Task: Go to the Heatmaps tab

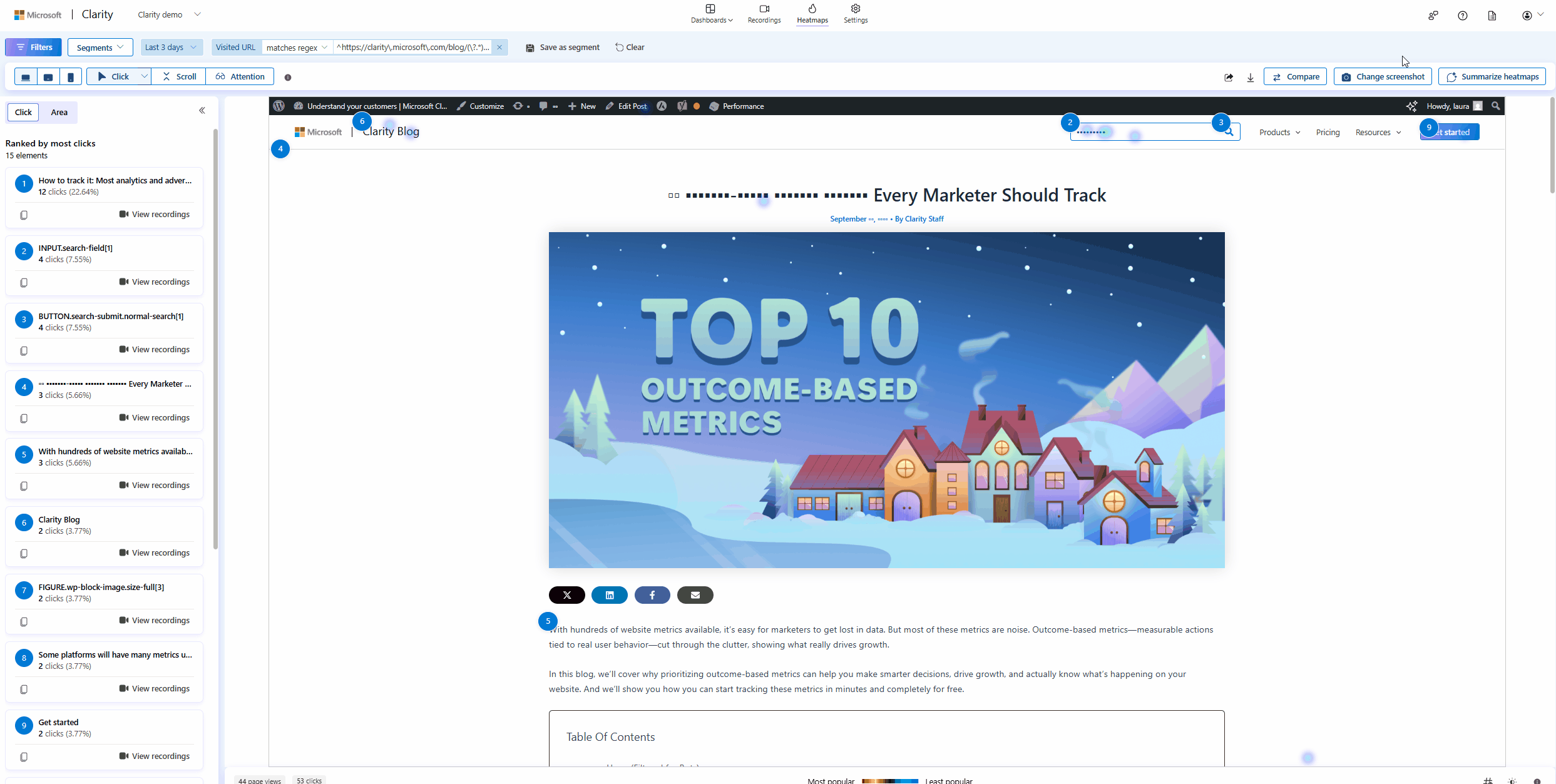Action: tap(812, 14)
